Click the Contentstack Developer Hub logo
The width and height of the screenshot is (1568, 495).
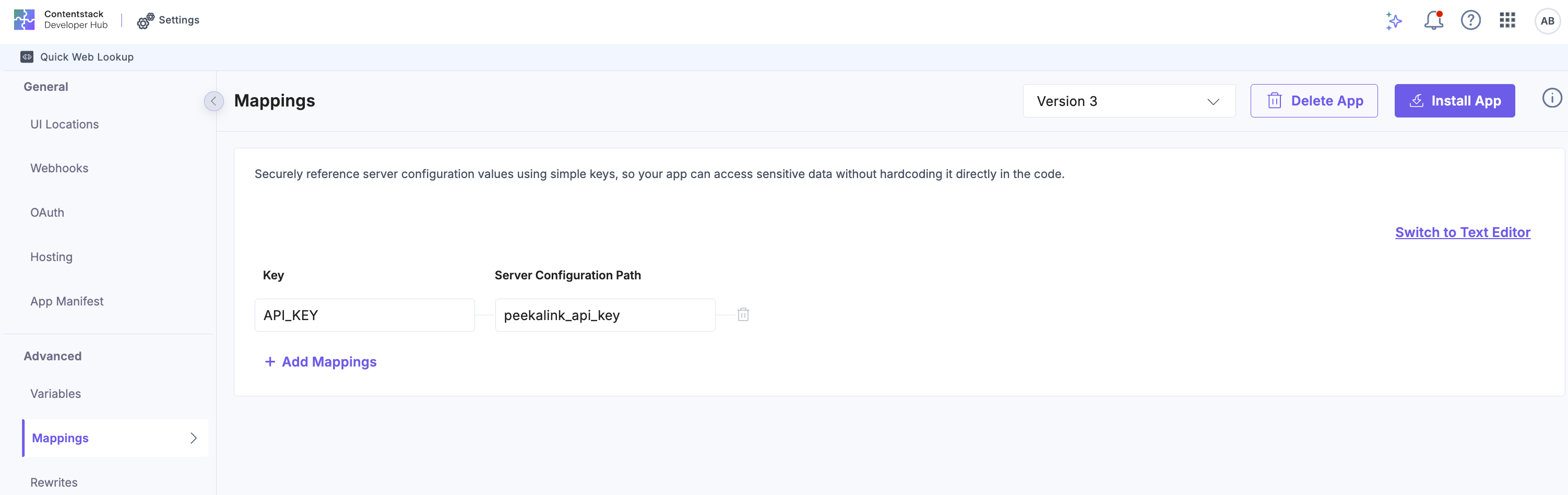click(x=25, y=19)
